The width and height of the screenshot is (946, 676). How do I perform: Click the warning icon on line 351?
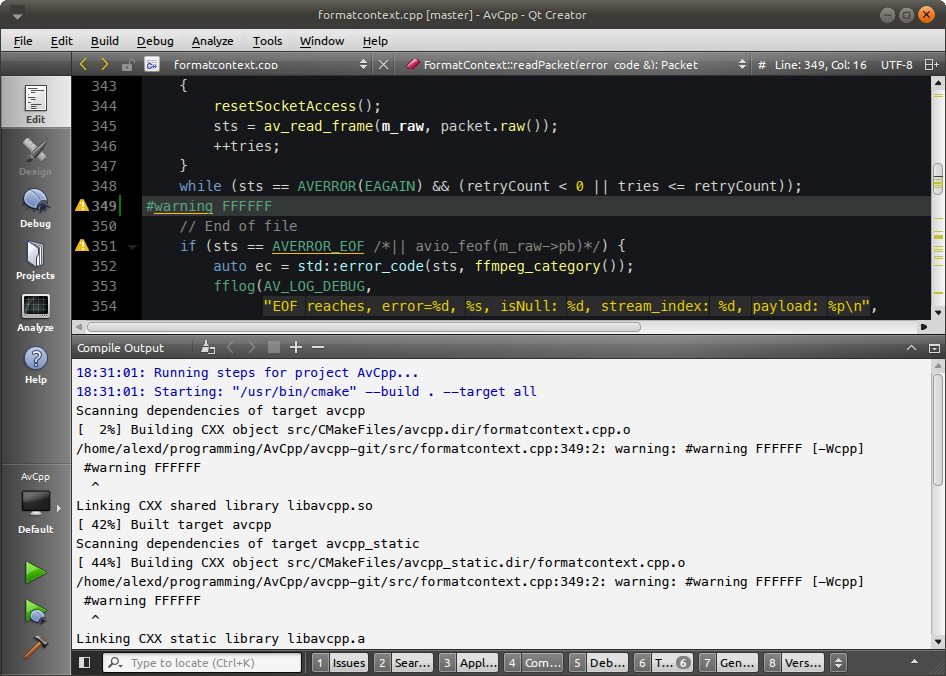coord(81,246)
